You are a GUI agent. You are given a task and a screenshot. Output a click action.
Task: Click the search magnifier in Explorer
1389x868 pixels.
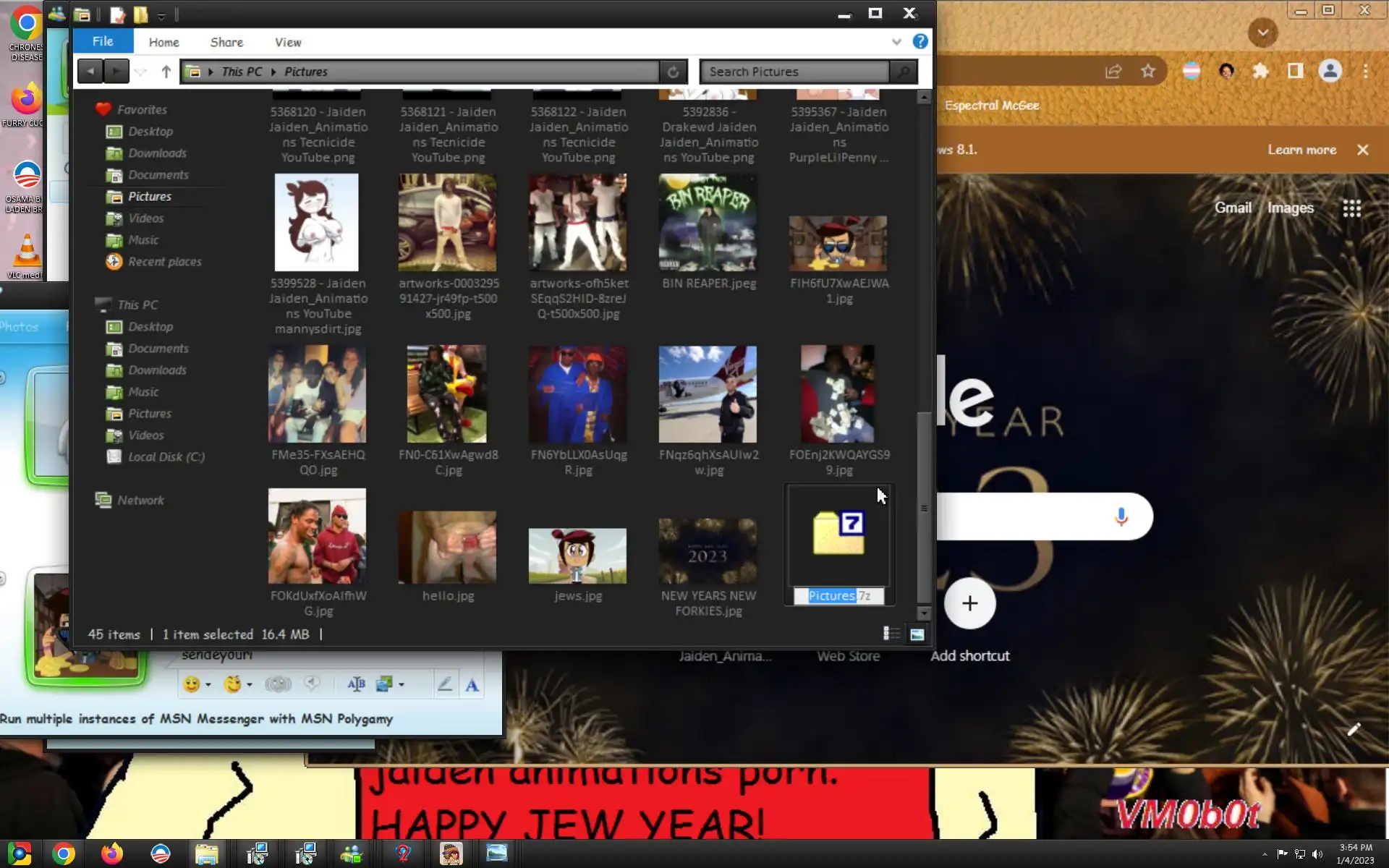click(x=904, y=72)
